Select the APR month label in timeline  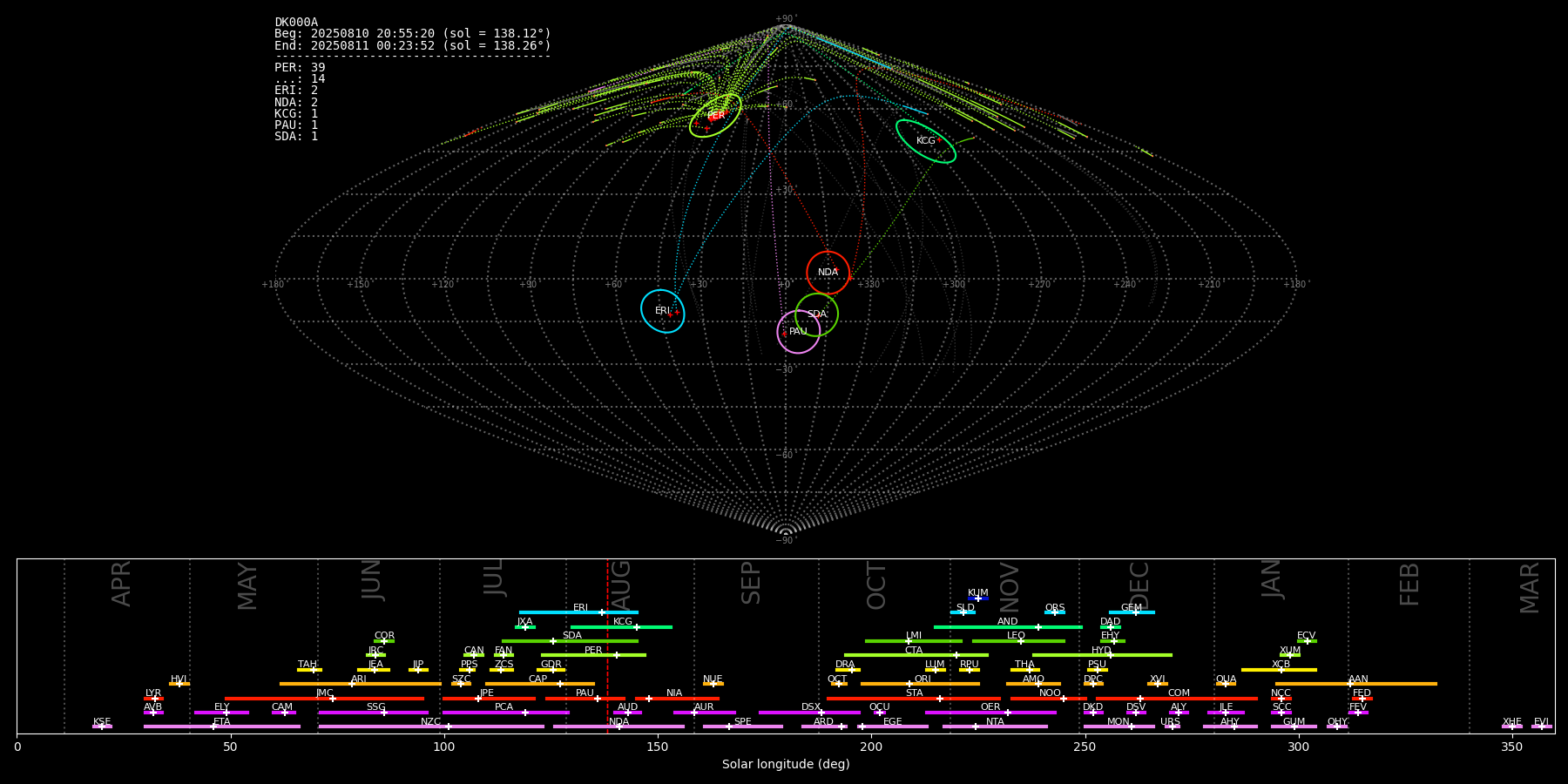pos(121,584)
